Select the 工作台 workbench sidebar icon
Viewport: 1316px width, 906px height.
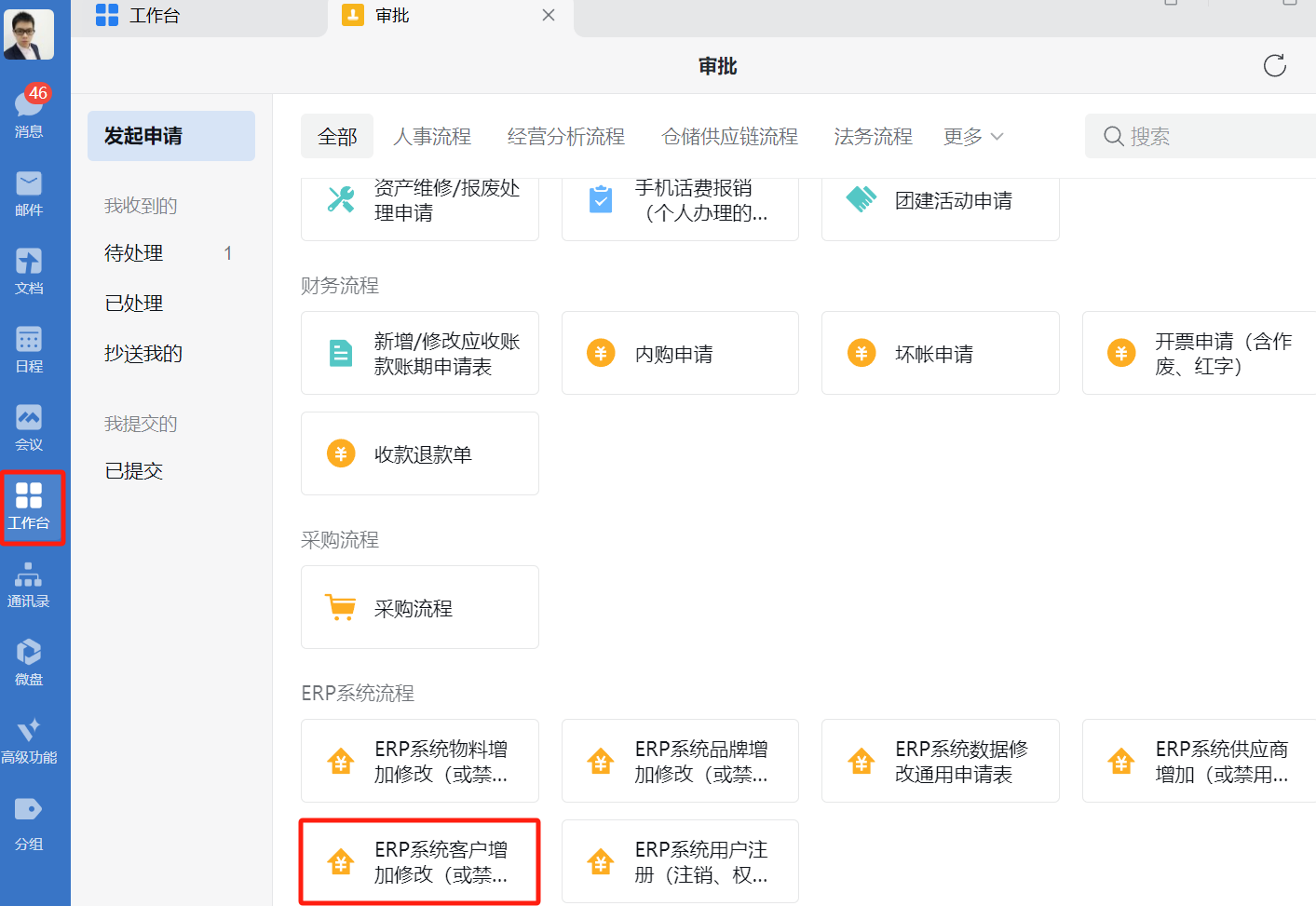coord(29,506)
